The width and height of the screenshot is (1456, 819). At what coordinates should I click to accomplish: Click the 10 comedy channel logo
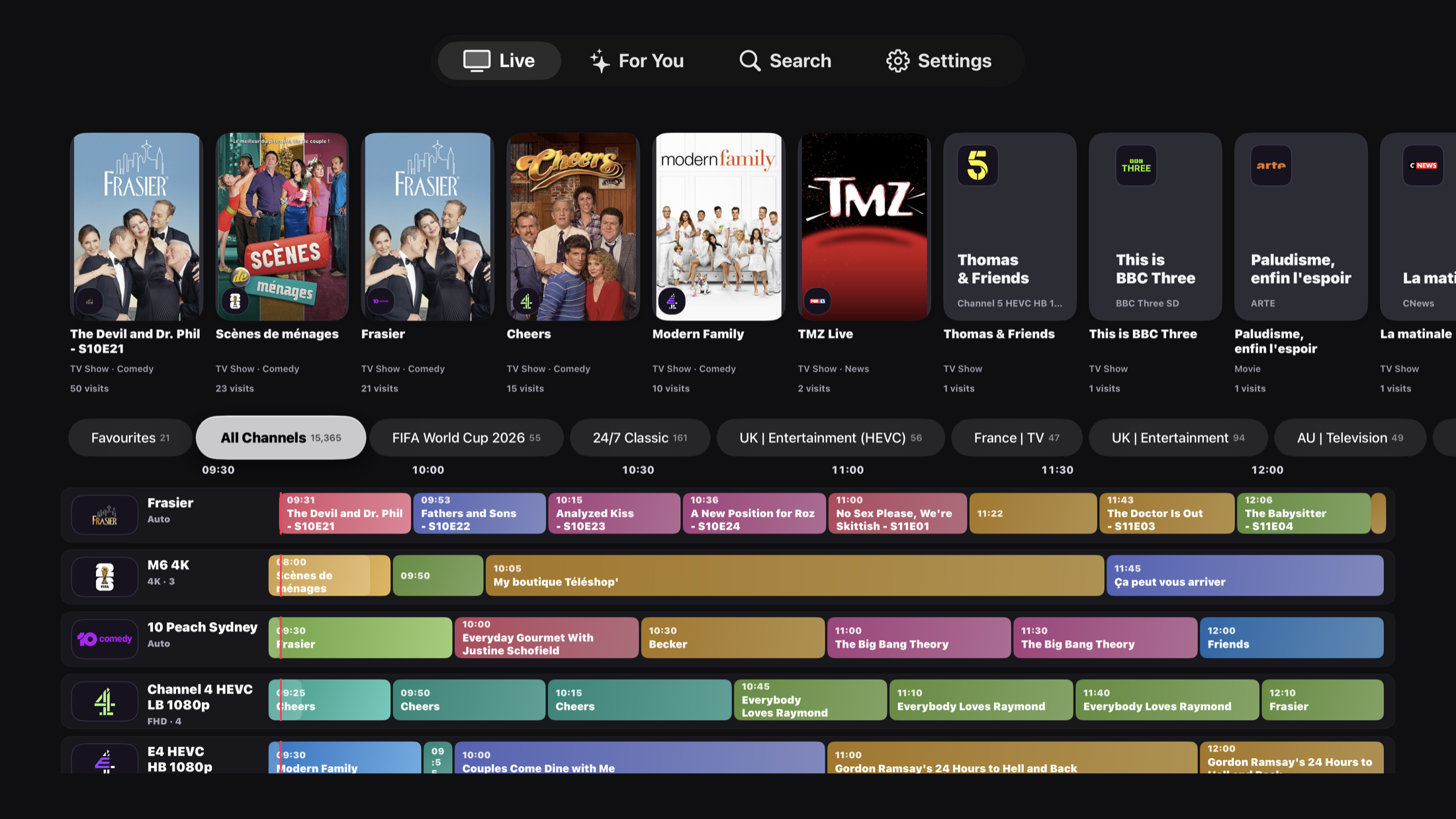(105, 639)
